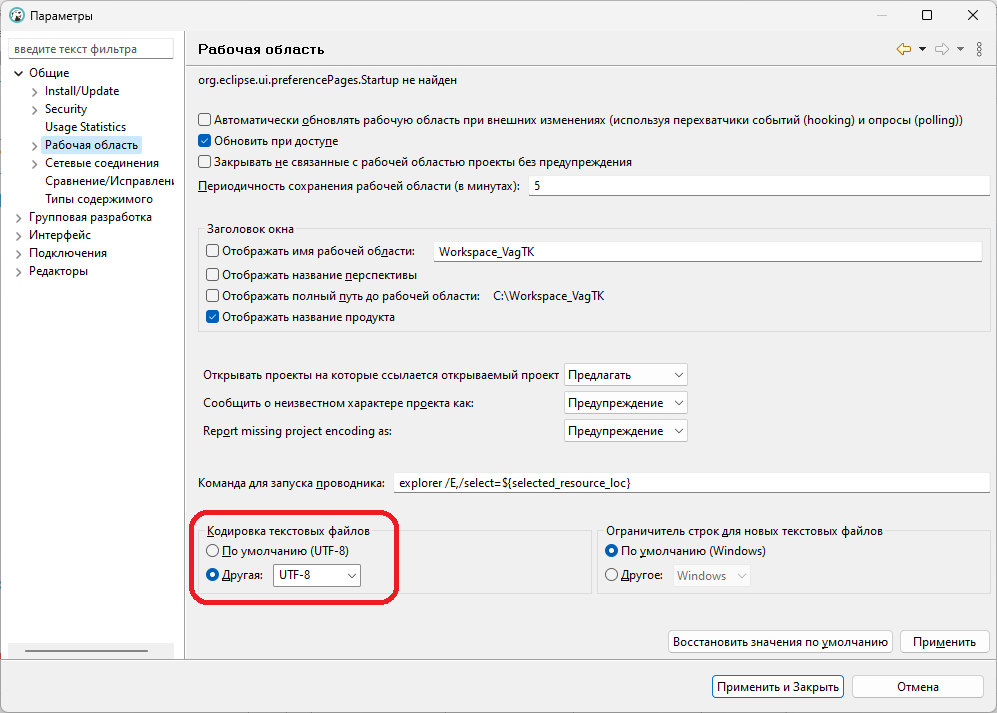Click the back navigation arrow icon
The width and height of the screenshot is (997, 713).
904,49
